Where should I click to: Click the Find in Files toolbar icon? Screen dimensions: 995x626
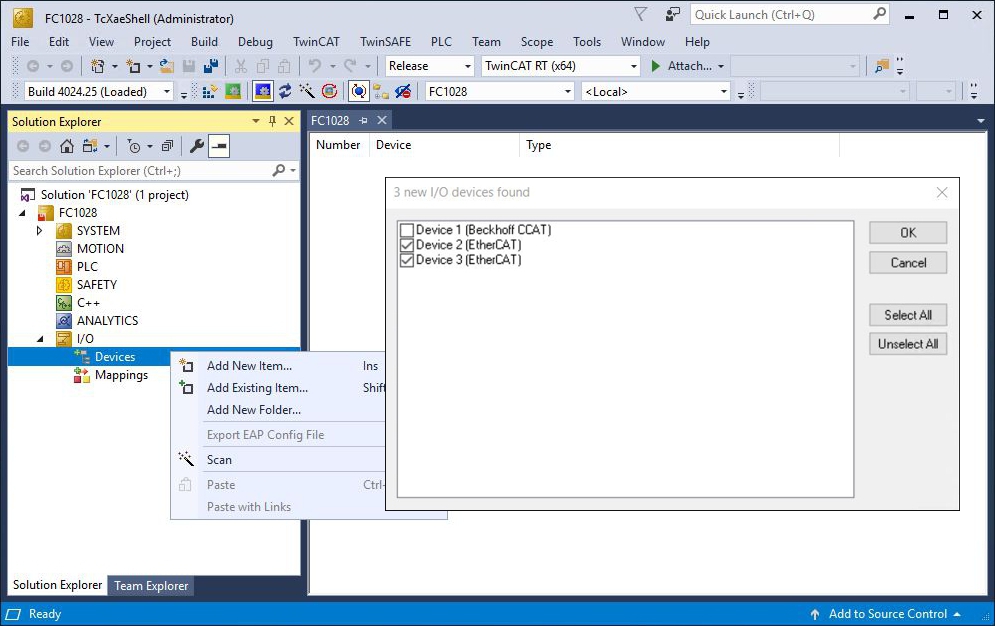[x=882, y=66]
